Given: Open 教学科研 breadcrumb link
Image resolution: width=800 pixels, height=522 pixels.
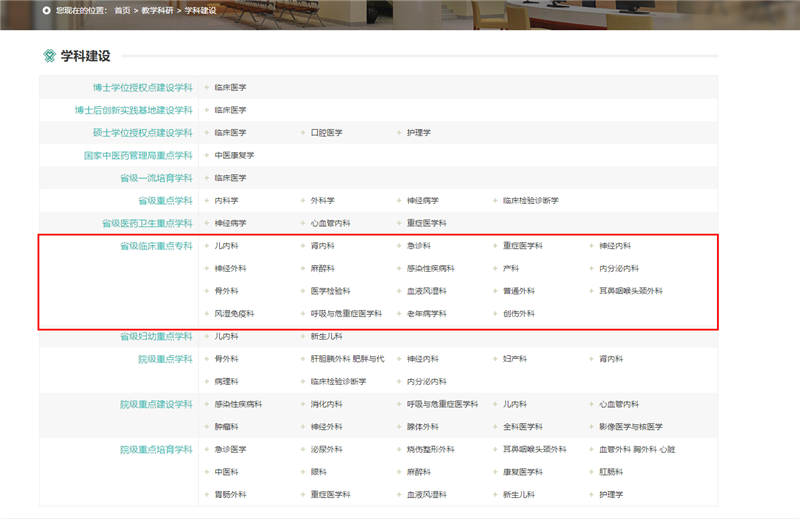Looking at the screenshot, I should point(157,10).
